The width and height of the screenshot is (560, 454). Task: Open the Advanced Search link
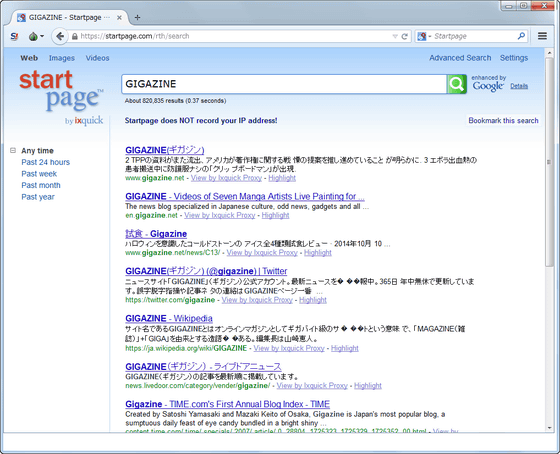[460, 58]
